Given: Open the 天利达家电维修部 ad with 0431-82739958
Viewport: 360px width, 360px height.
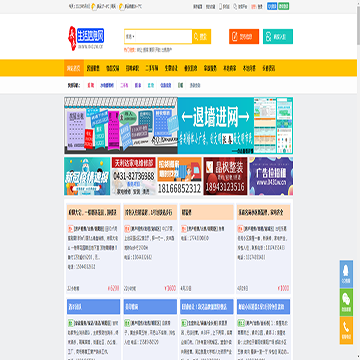Looking at the screenshot, I should pos(133,176).
